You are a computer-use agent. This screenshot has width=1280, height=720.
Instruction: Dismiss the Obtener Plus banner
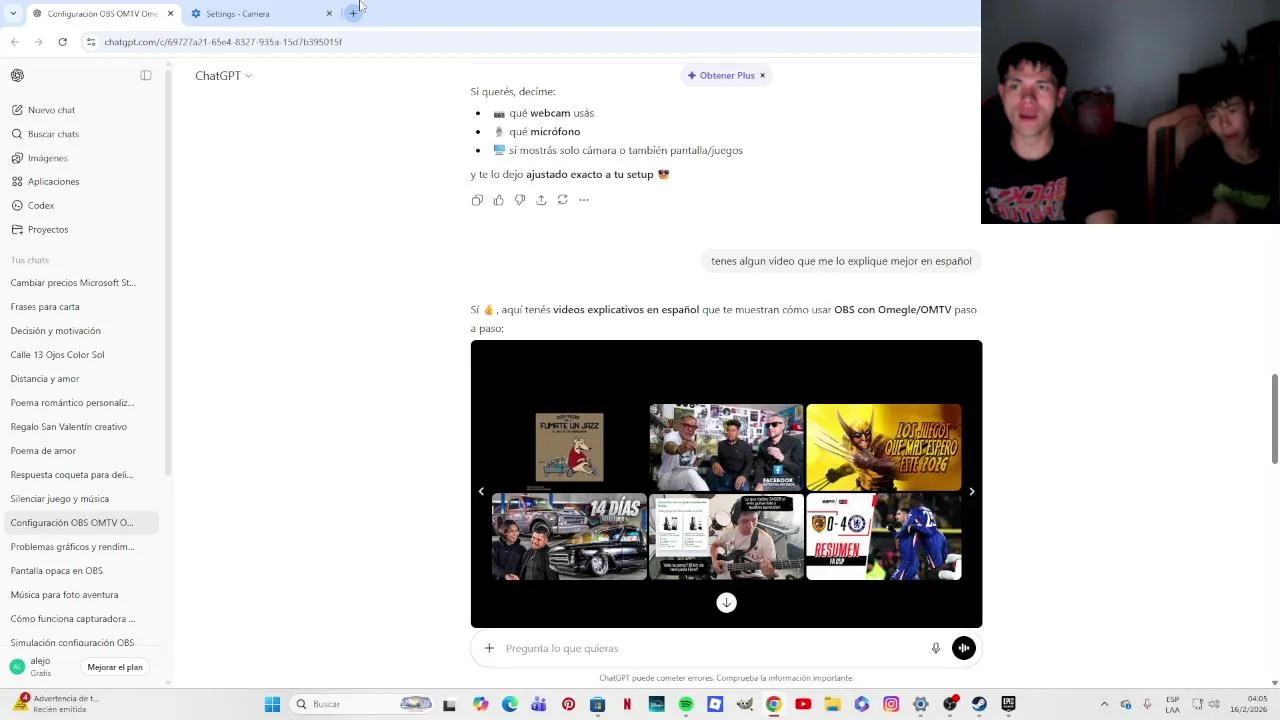point(762,75)
